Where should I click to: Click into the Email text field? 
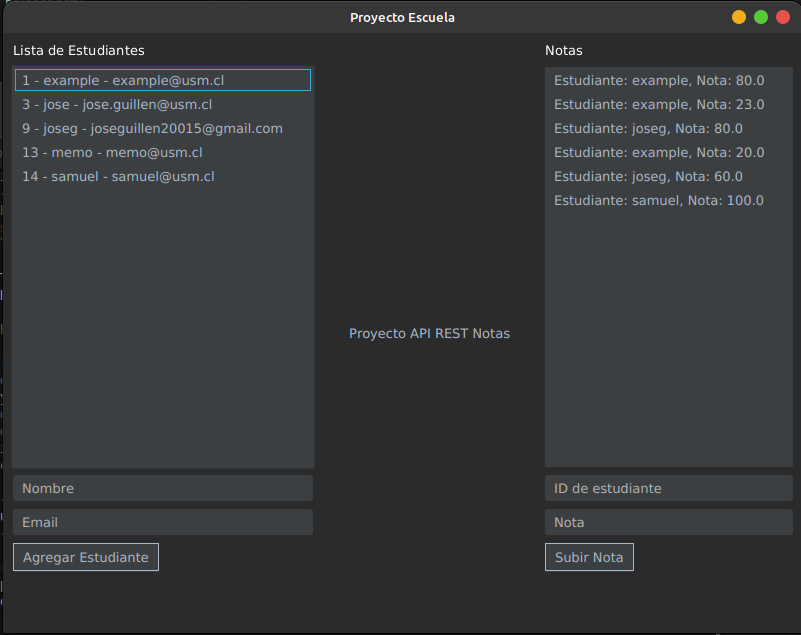(x=163, y=522)
